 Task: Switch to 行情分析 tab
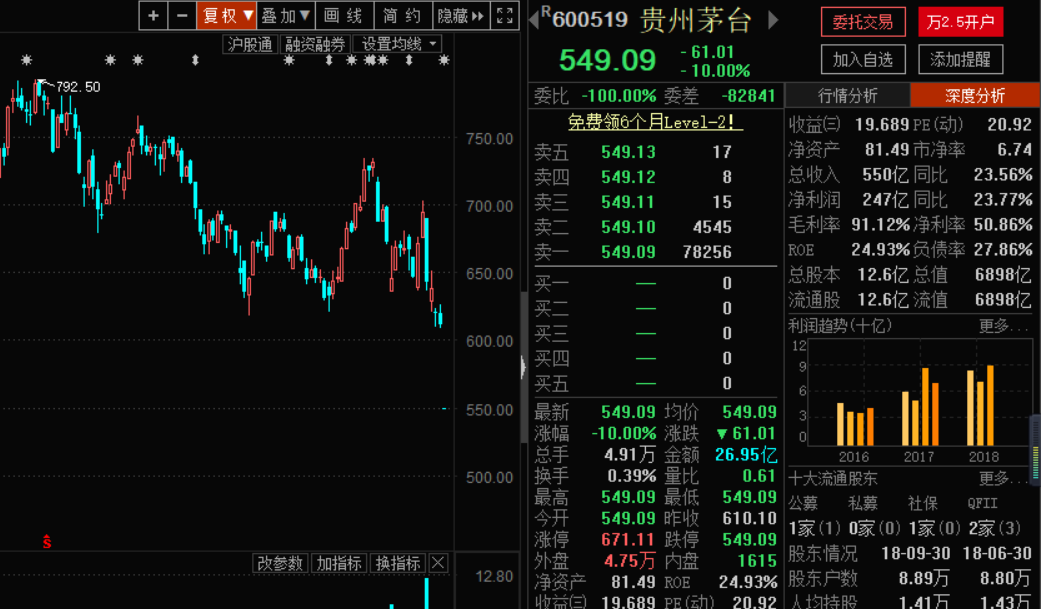click(848, 96)
